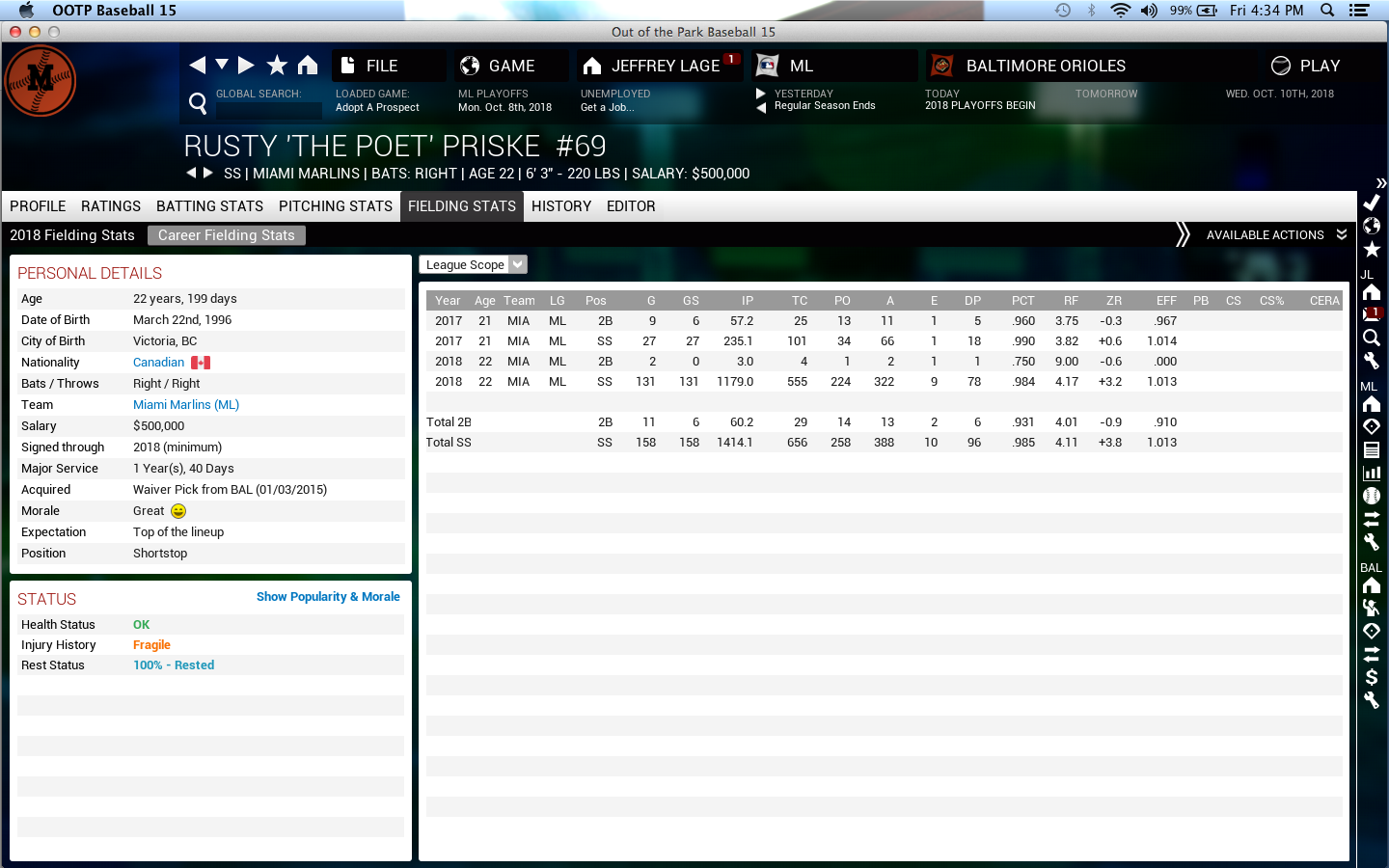Click the Global Search input field

pos(268,110)
